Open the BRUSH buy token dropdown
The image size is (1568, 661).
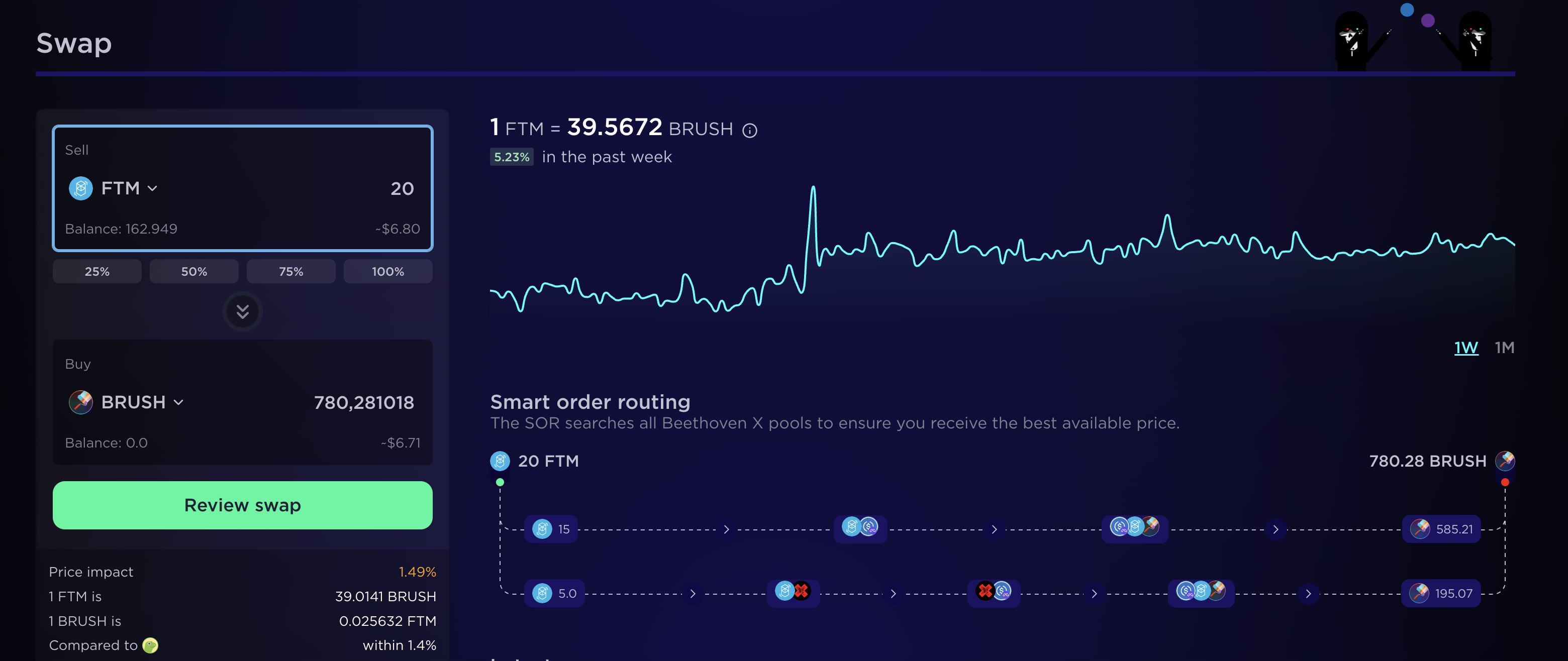pos(142,402)
